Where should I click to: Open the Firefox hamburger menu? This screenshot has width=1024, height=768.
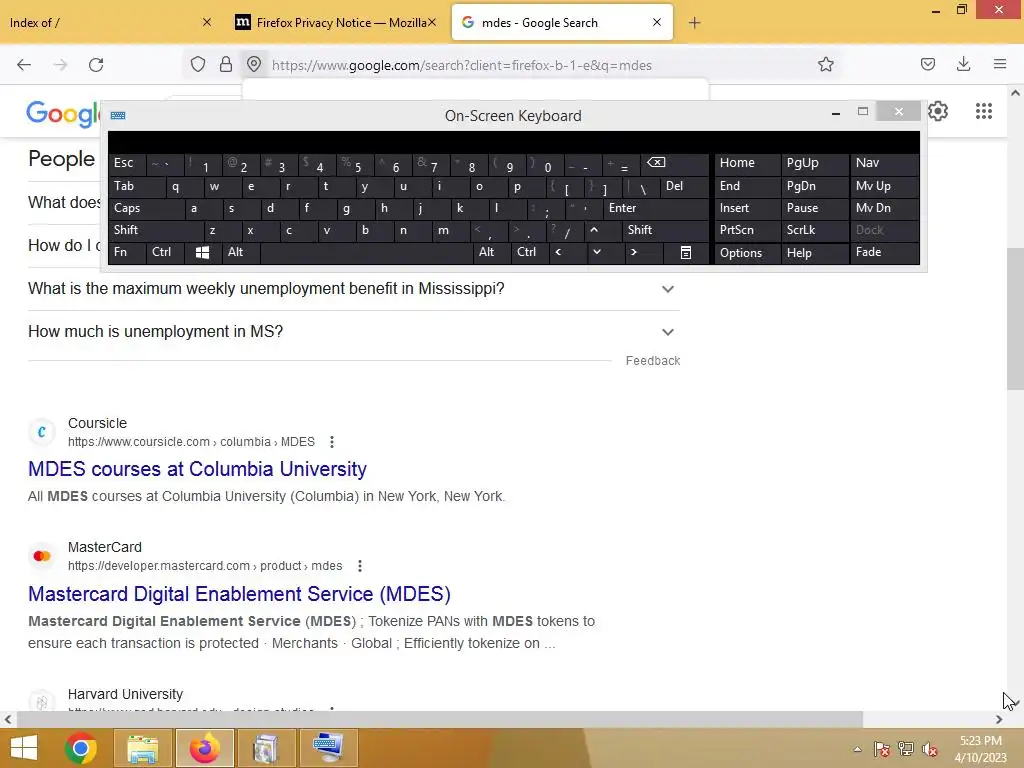(1000, 64)
